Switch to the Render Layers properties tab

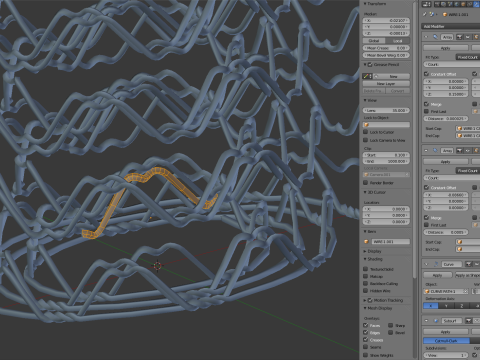[x=444, y=4]
